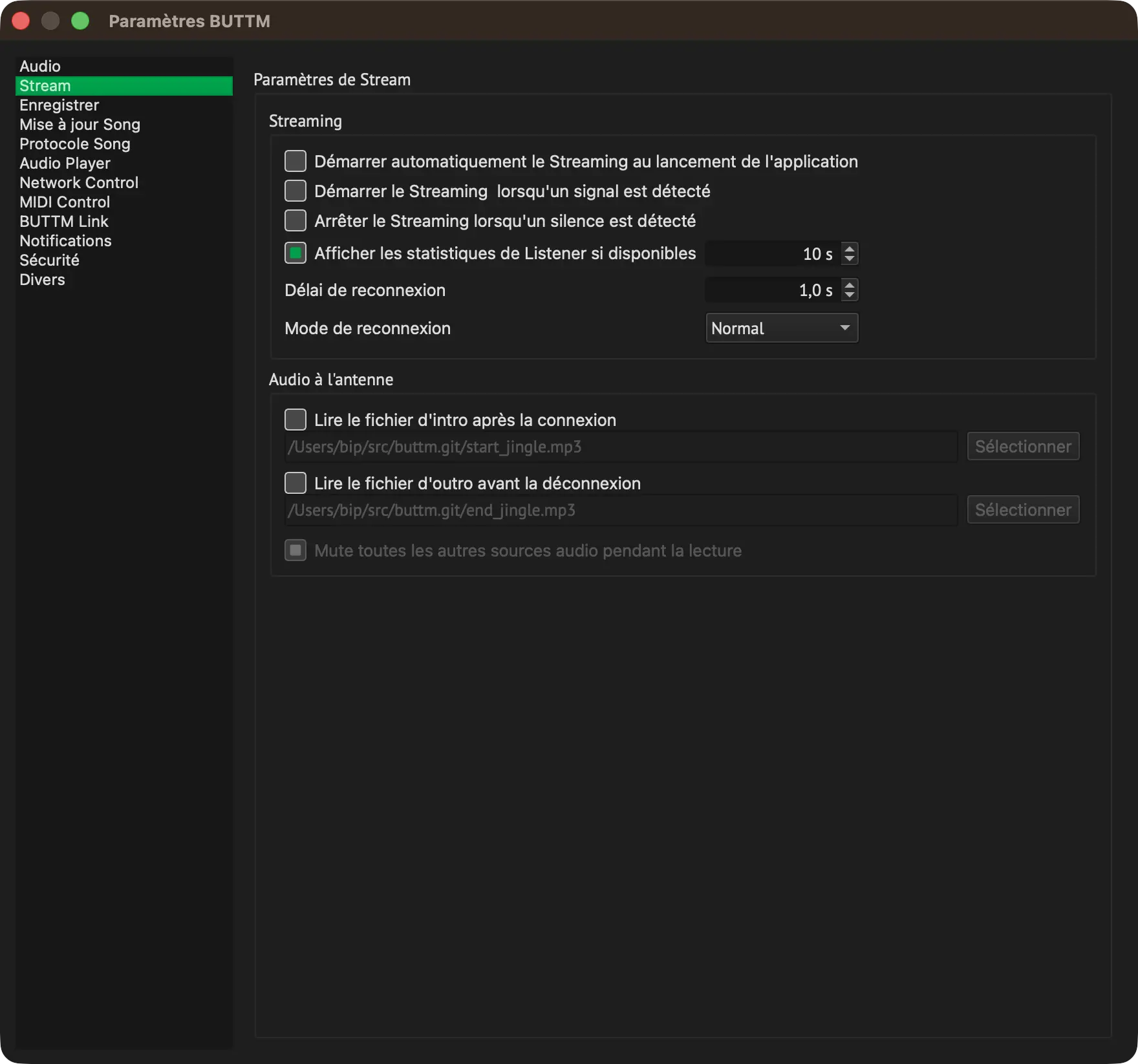
Task: Decrease Délai de reconnexion with down arrow
Action: click(850, 295)
